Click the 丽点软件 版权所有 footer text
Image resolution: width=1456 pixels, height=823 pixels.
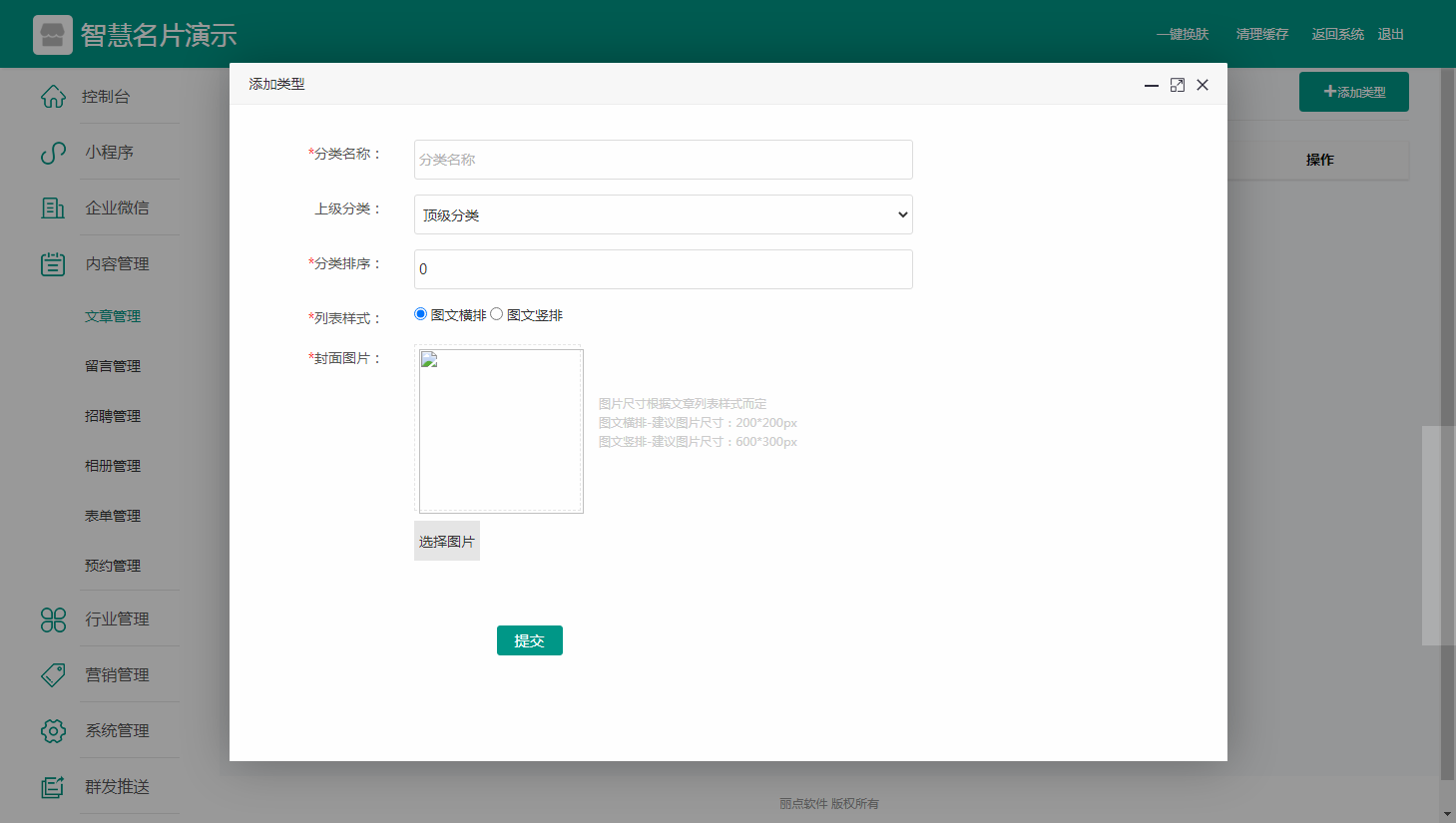tap(829, 803)
